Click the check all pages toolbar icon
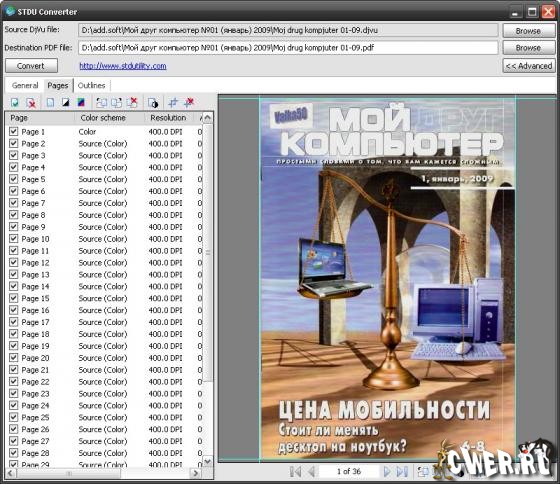 [15, 103]
